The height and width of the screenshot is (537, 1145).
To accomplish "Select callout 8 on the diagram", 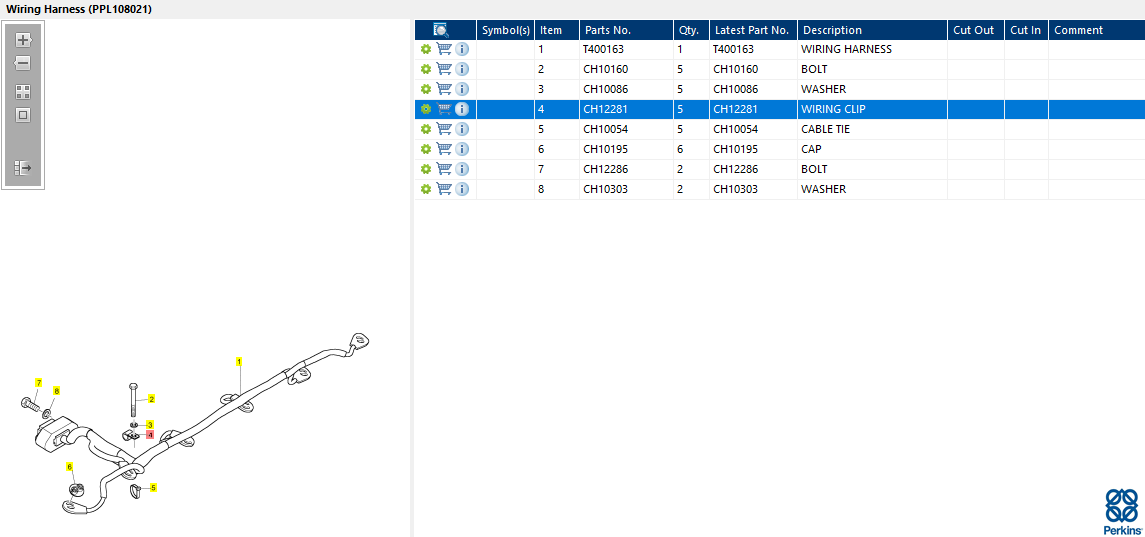I will (x=56, y=392).
